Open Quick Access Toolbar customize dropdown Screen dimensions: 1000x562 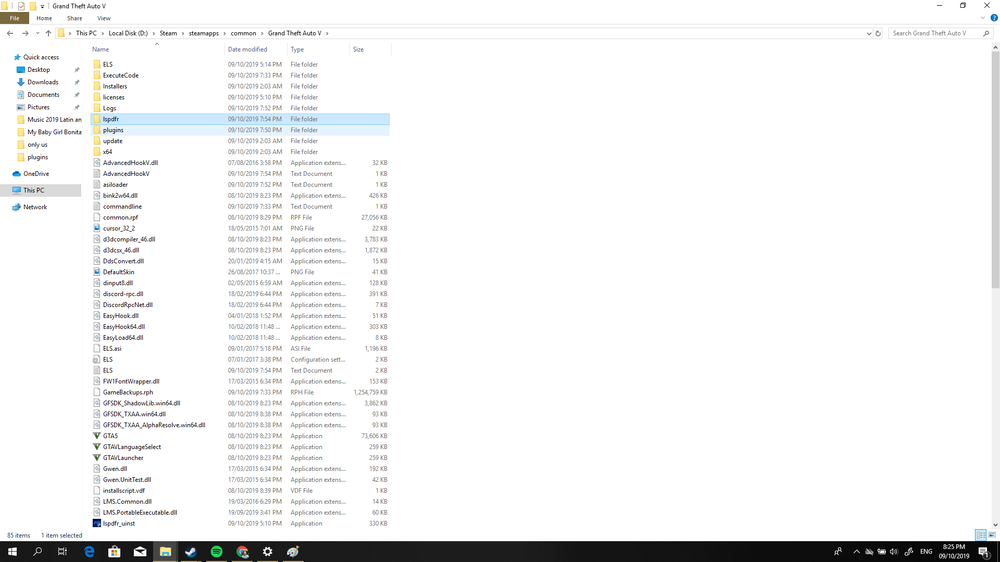point(42,6)
